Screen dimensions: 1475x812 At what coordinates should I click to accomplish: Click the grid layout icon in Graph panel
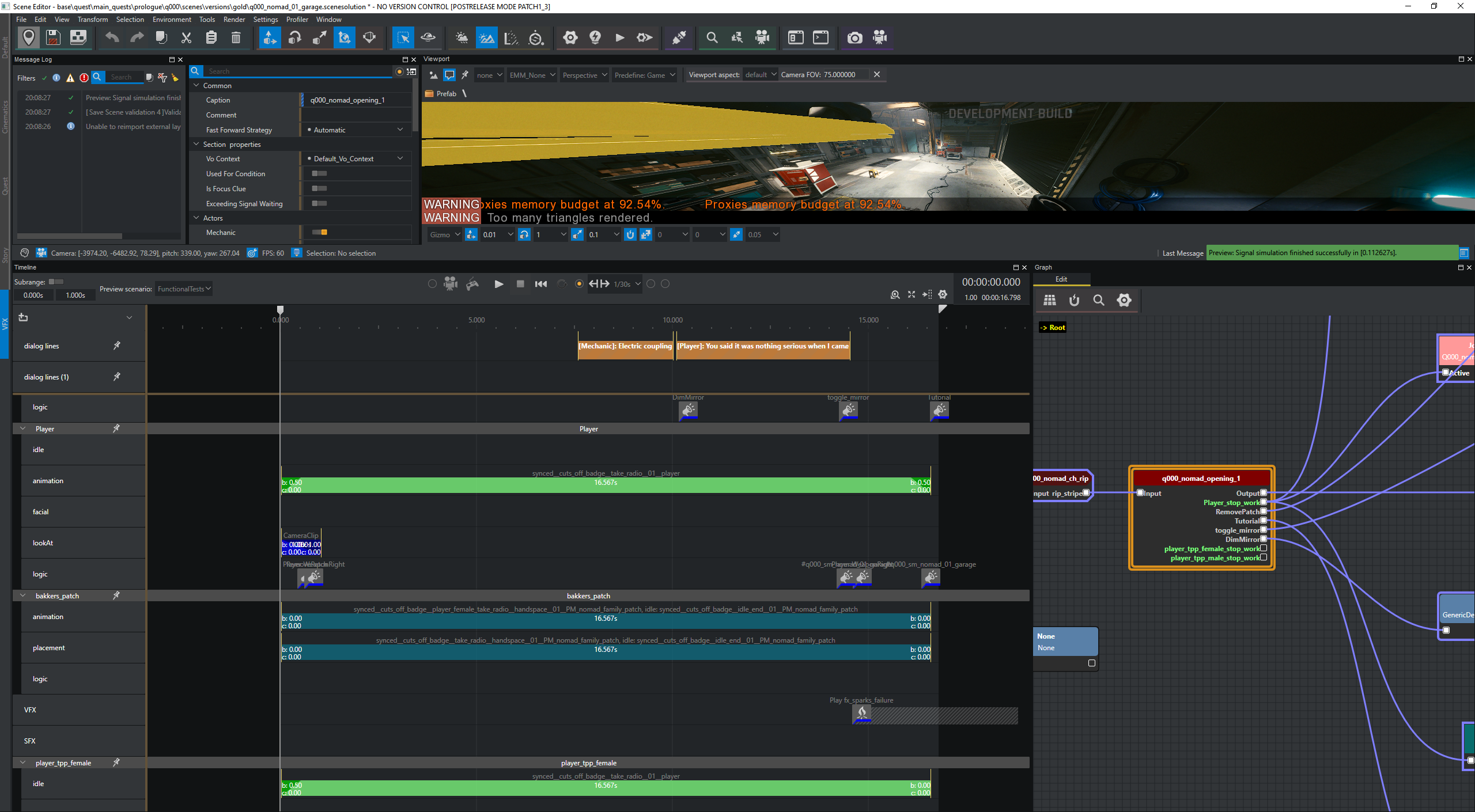click(x=1050, y=300)
